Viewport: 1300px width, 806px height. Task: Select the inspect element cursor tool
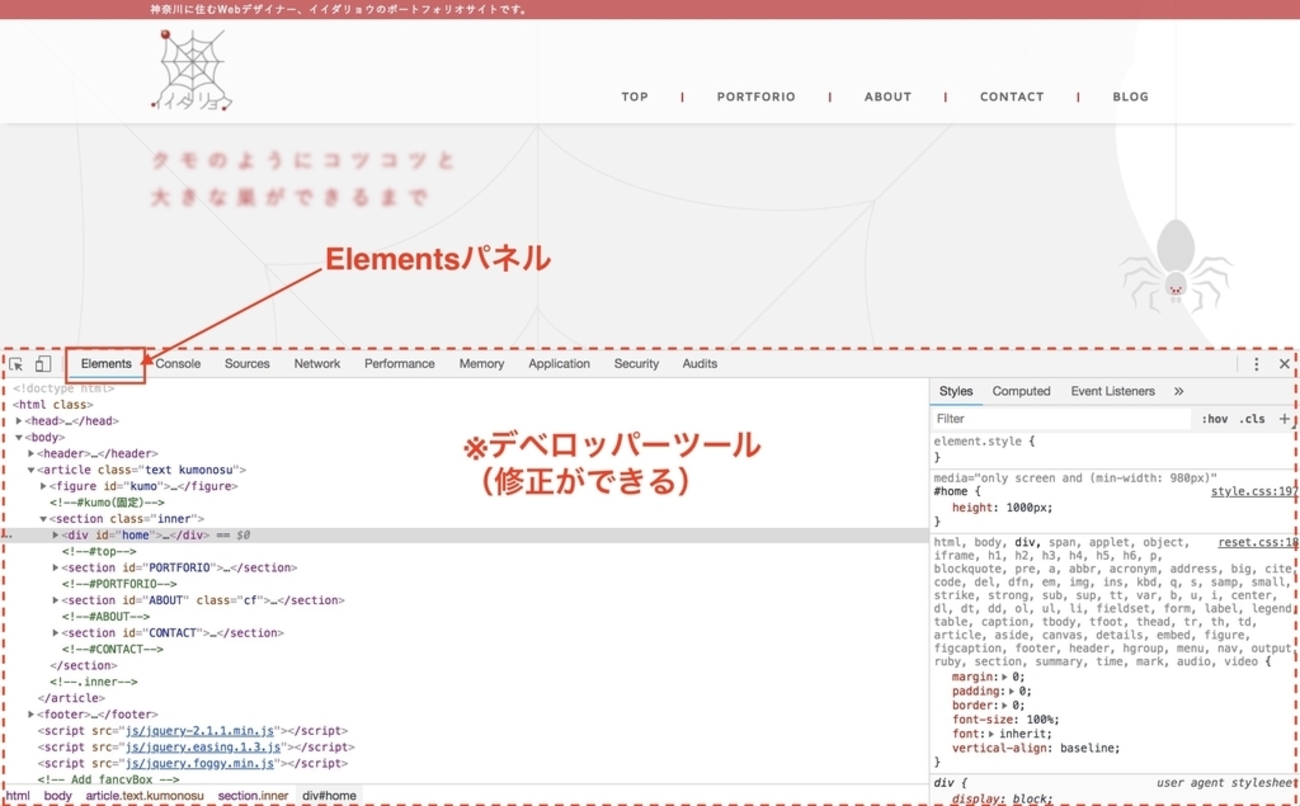click(16, 363)
